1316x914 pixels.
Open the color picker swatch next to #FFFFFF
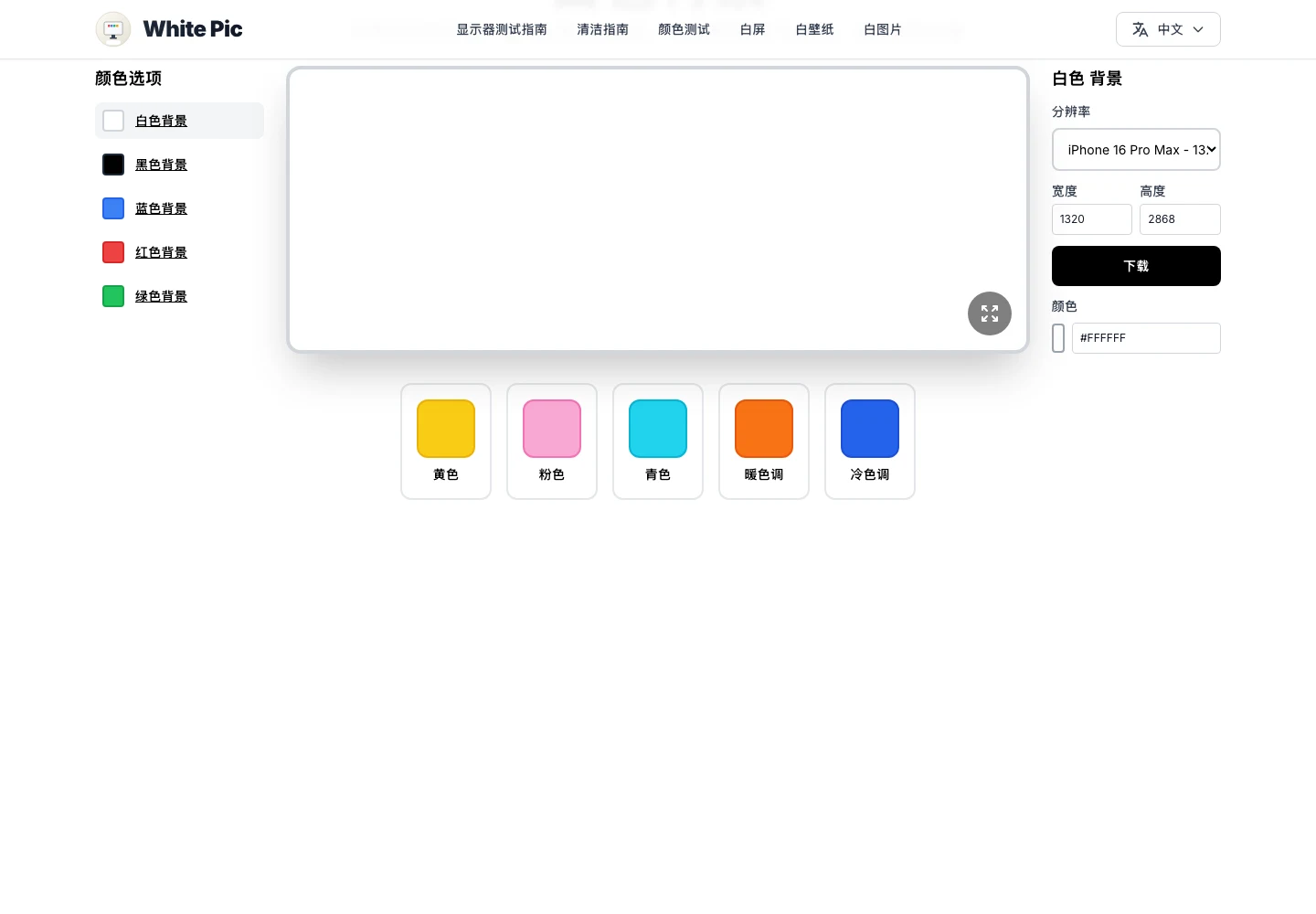point(1058,338)
